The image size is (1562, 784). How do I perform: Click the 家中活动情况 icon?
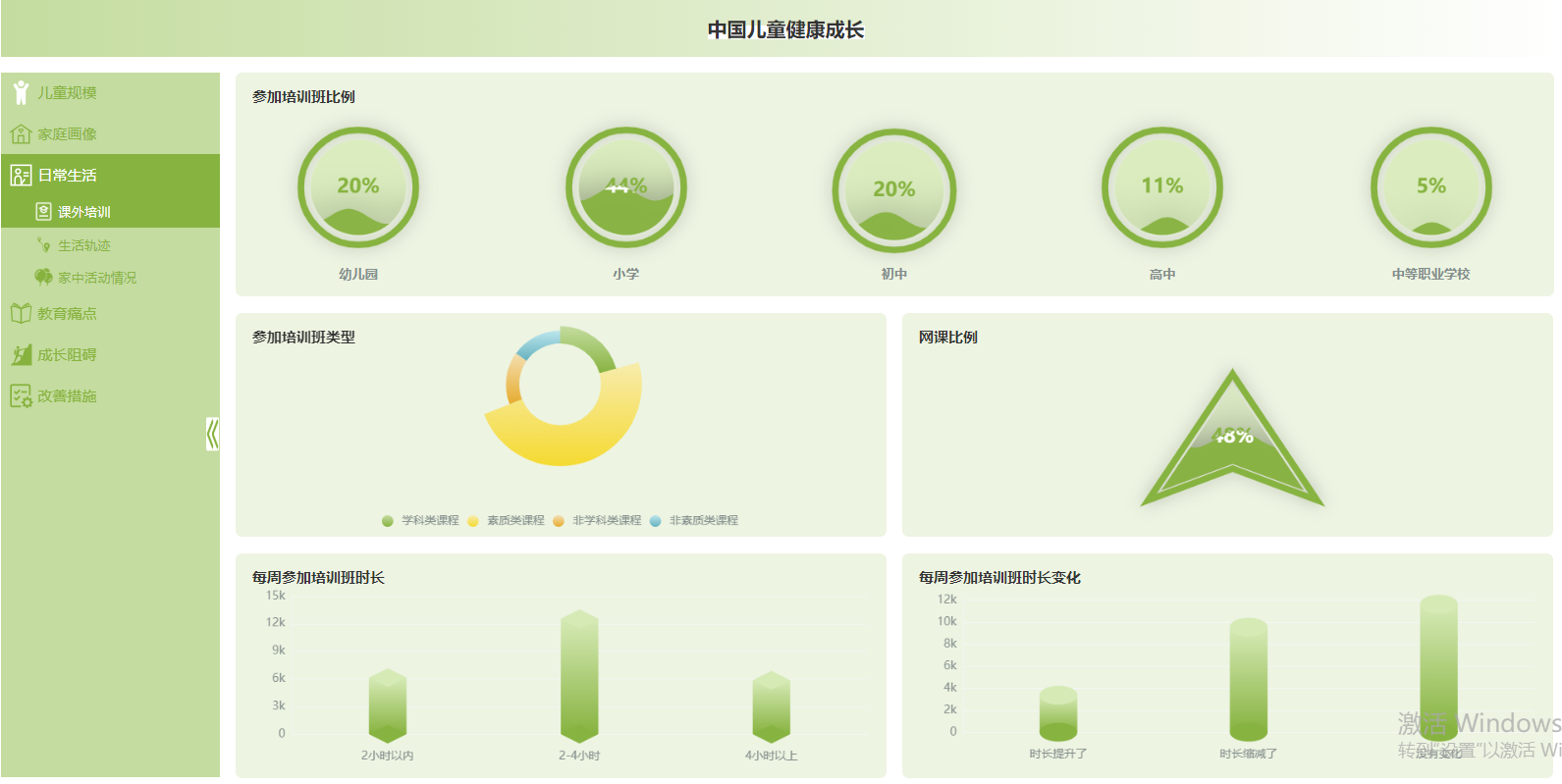pos(43,277)
